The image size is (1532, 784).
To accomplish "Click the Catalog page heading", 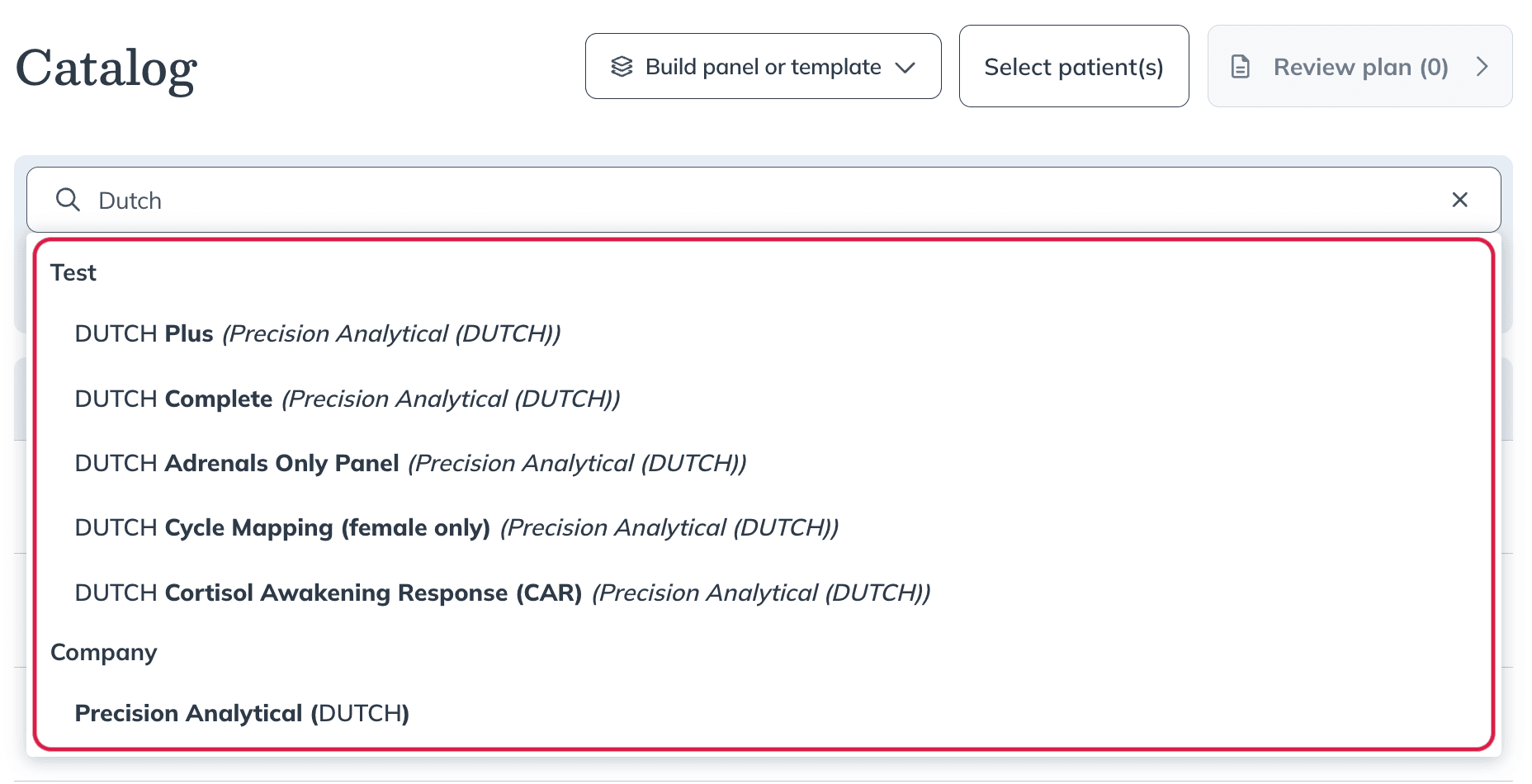I will pyautogui.click(x=106, y=69).
